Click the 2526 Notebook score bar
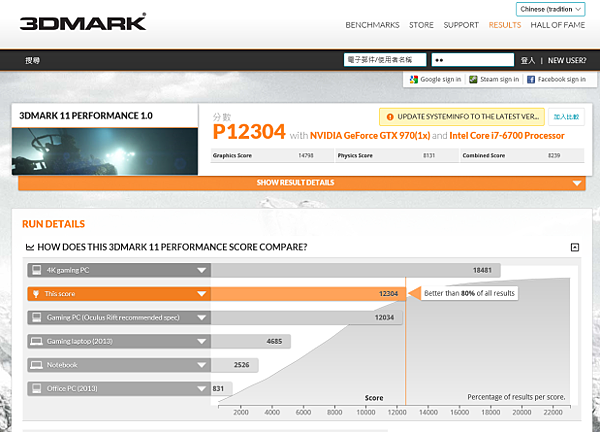This screenshot has width=600, height=432. coord(235,365)
